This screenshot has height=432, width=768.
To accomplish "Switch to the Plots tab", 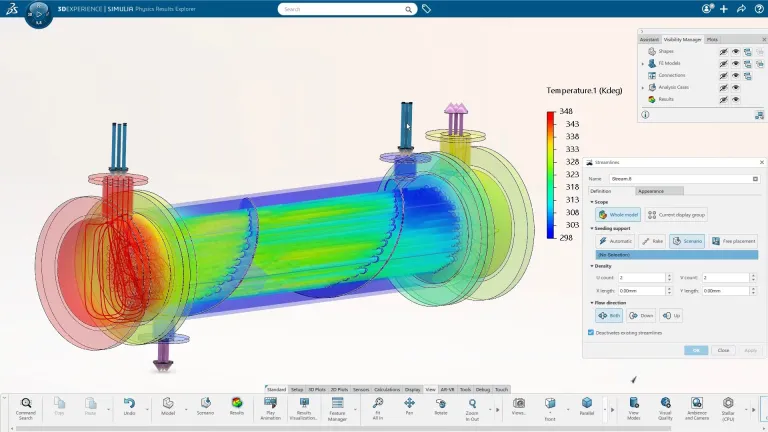I will (x=712, y=40).
